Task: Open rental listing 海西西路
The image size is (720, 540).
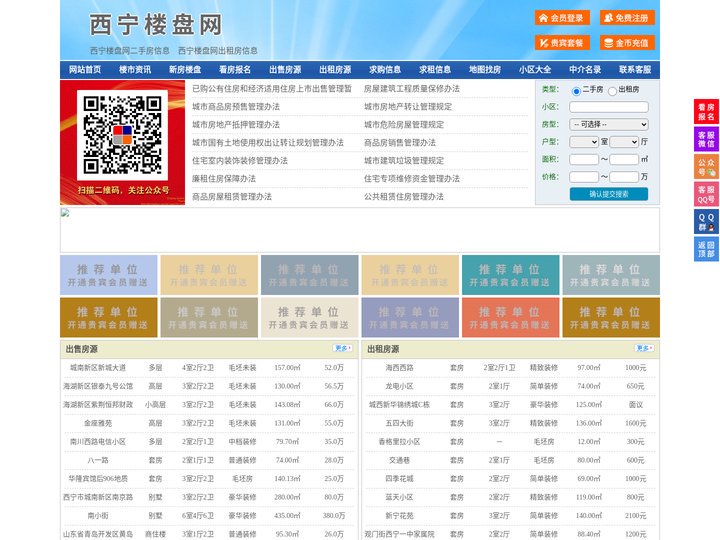Action: pos(399,368)
